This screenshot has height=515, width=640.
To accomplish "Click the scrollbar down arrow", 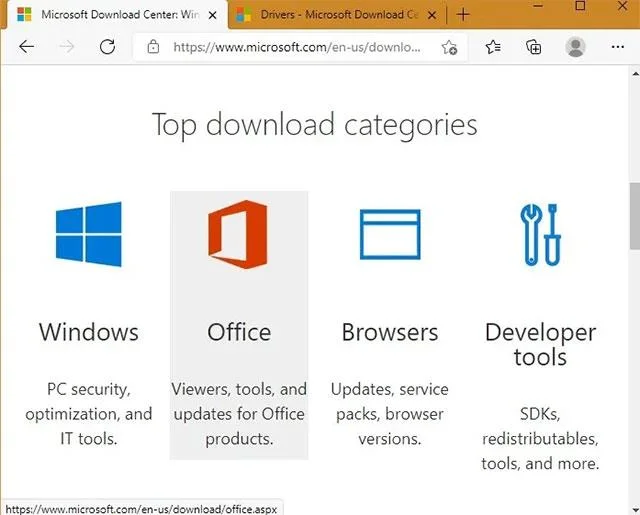I will point(635,509).
